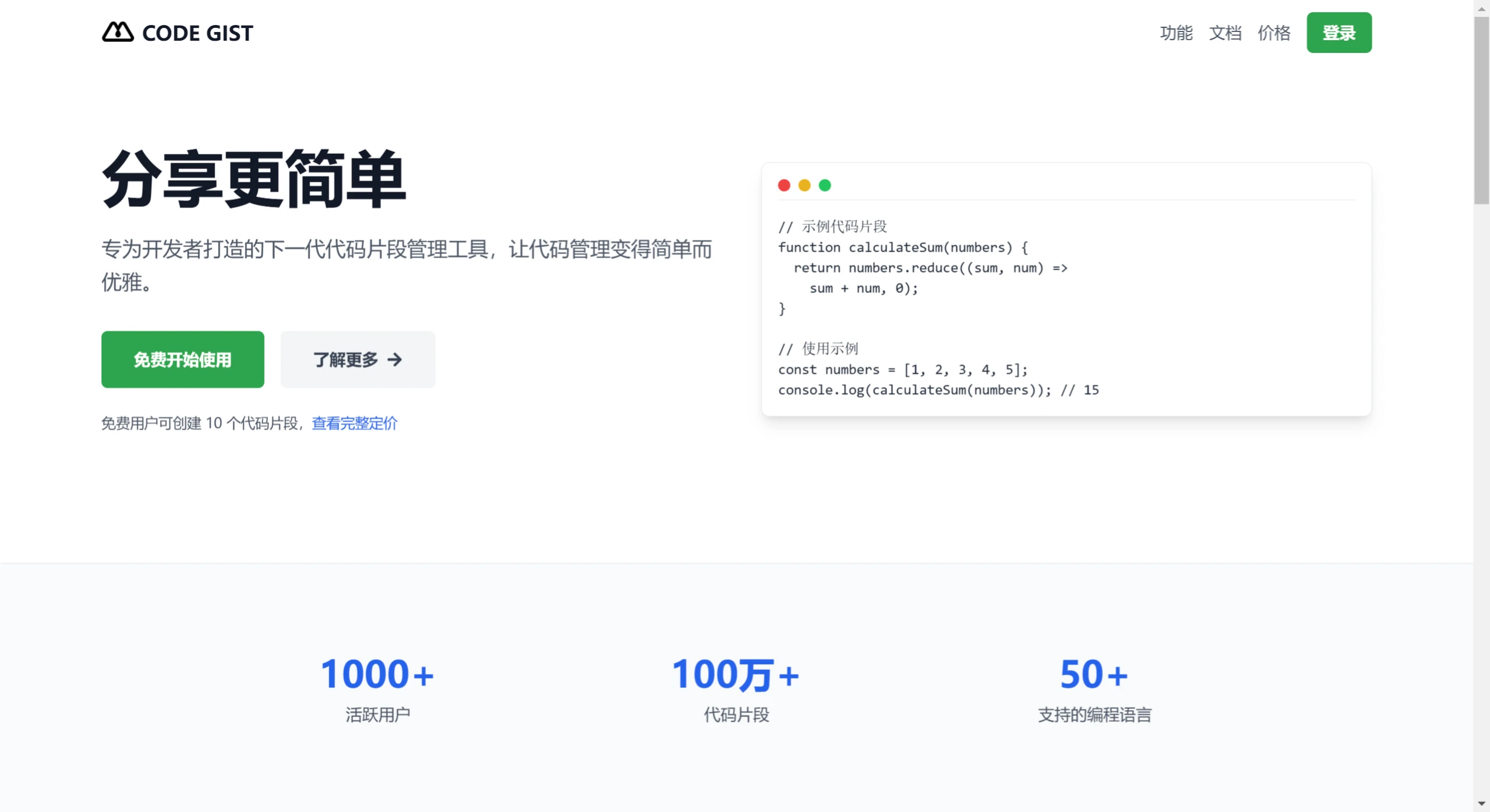Viewport: 1490px width, 812px height.
Task: Click the yellow dot on the code window
Action: pos(804,185)
